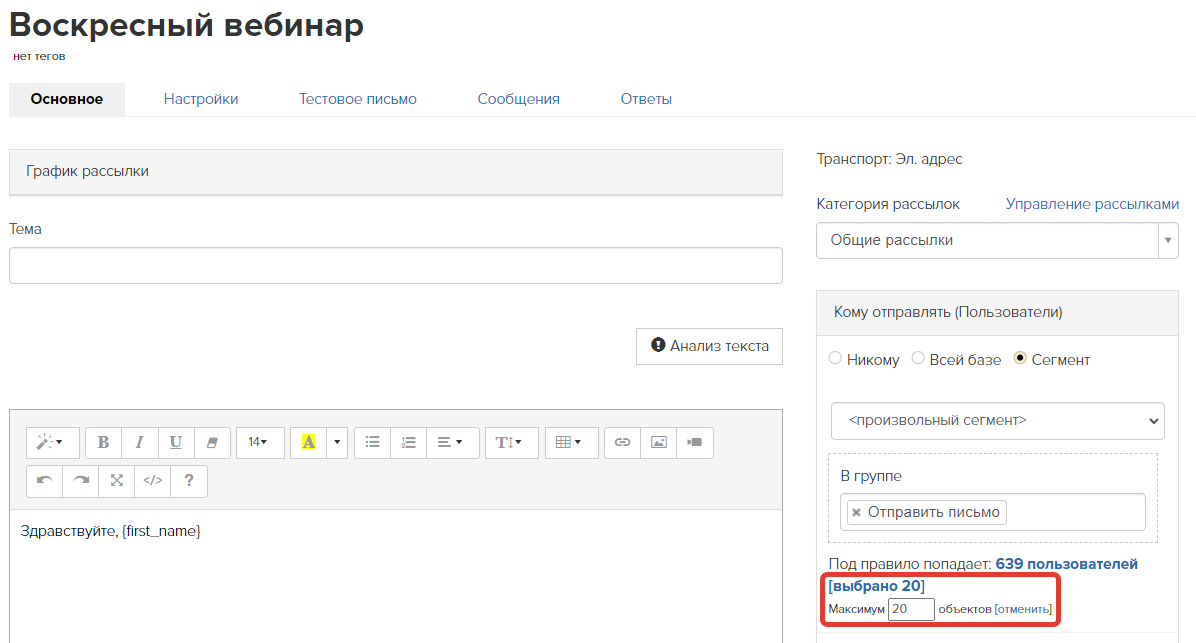The width and height of the screenshot is (1196, 643).
Task: Click the eraser remove formatting icon
Action: [x=212, y=442]
